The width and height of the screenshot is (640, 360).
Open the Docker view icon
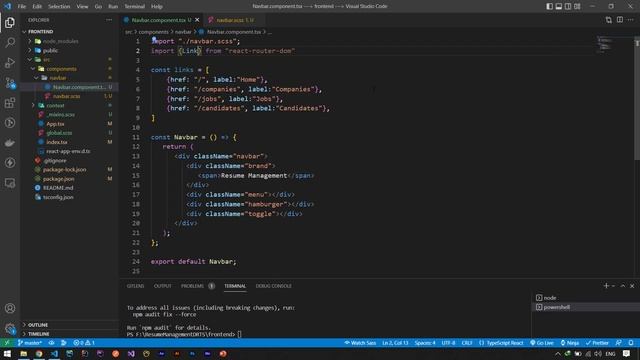pyautogui.click(x=10, y=143)
